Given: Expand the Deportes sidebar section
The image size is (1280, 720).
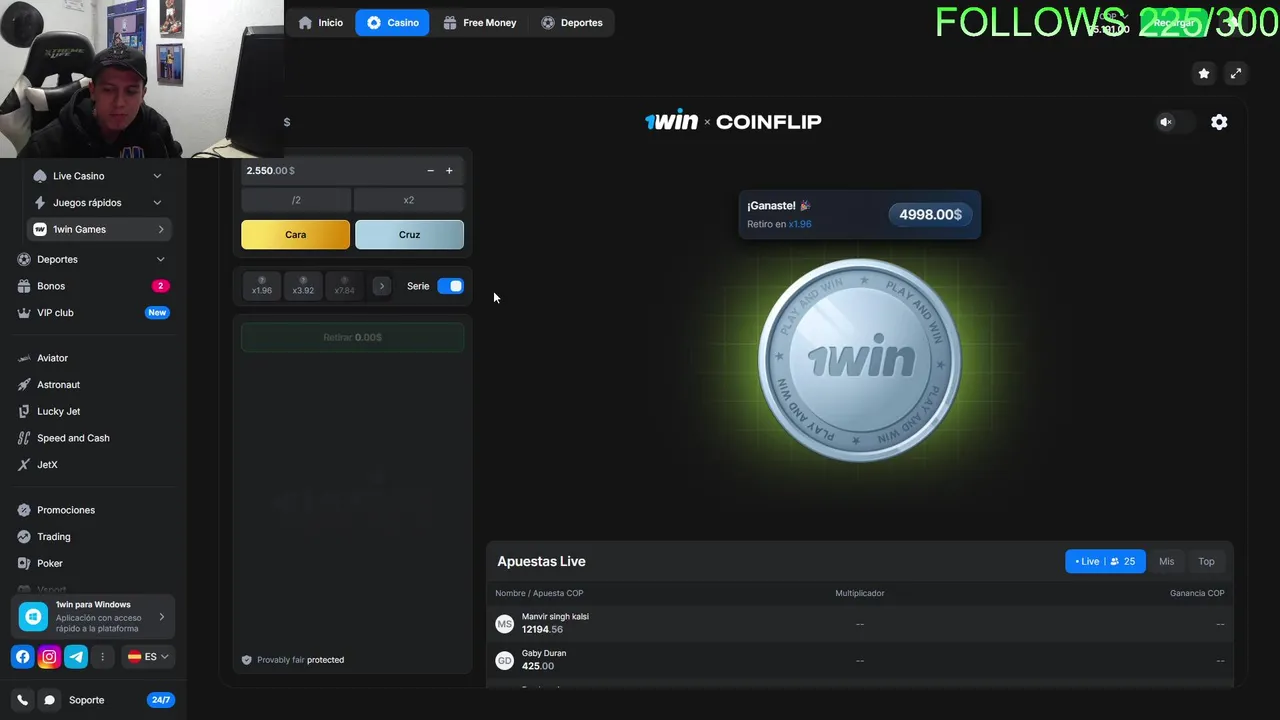Looking at the screenshot, I should [x=160, y=259].
